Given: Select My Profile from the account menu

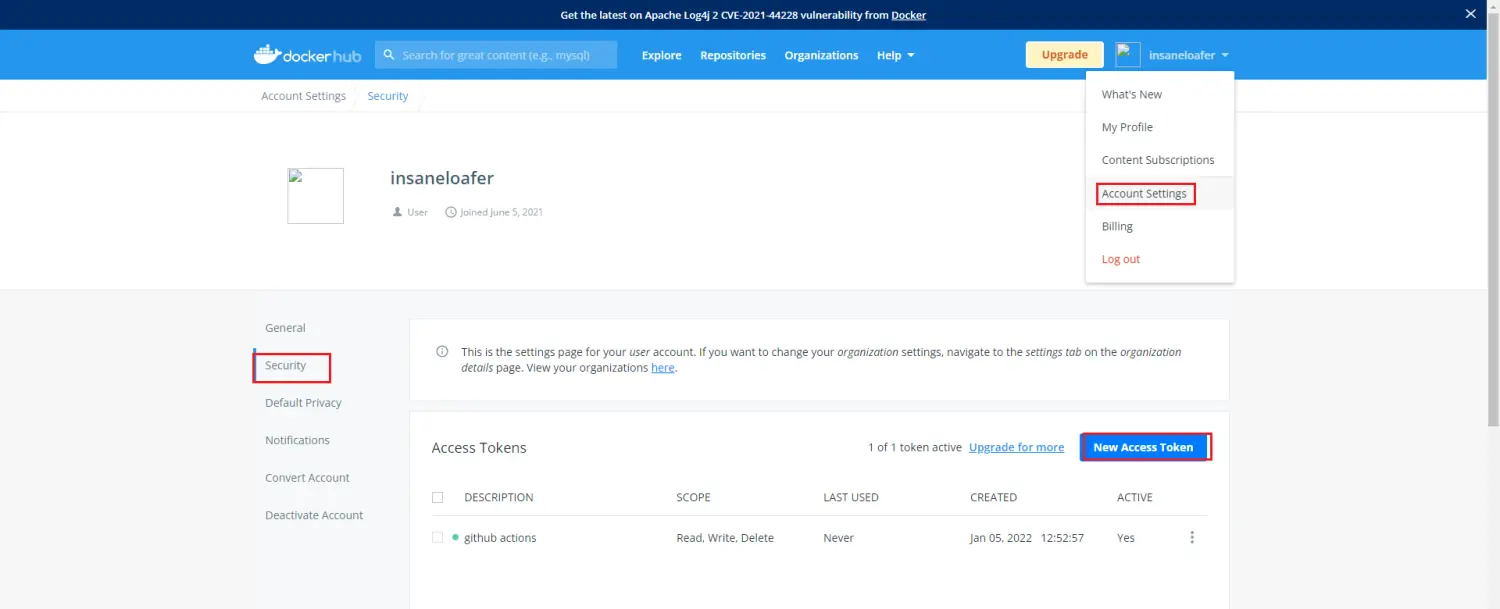Looking at the screenshot, I should pyautogui.click(x=1160, y=127).
